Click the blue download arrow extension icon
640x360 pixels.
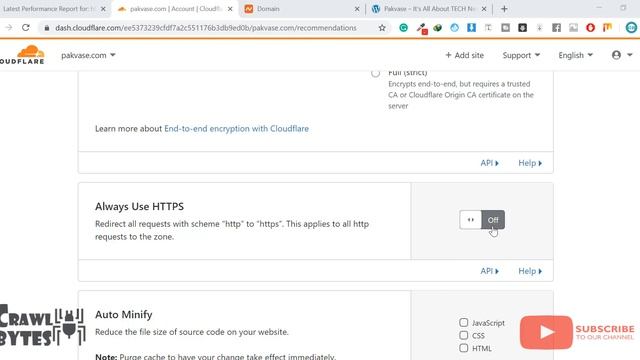pos(471,28)
